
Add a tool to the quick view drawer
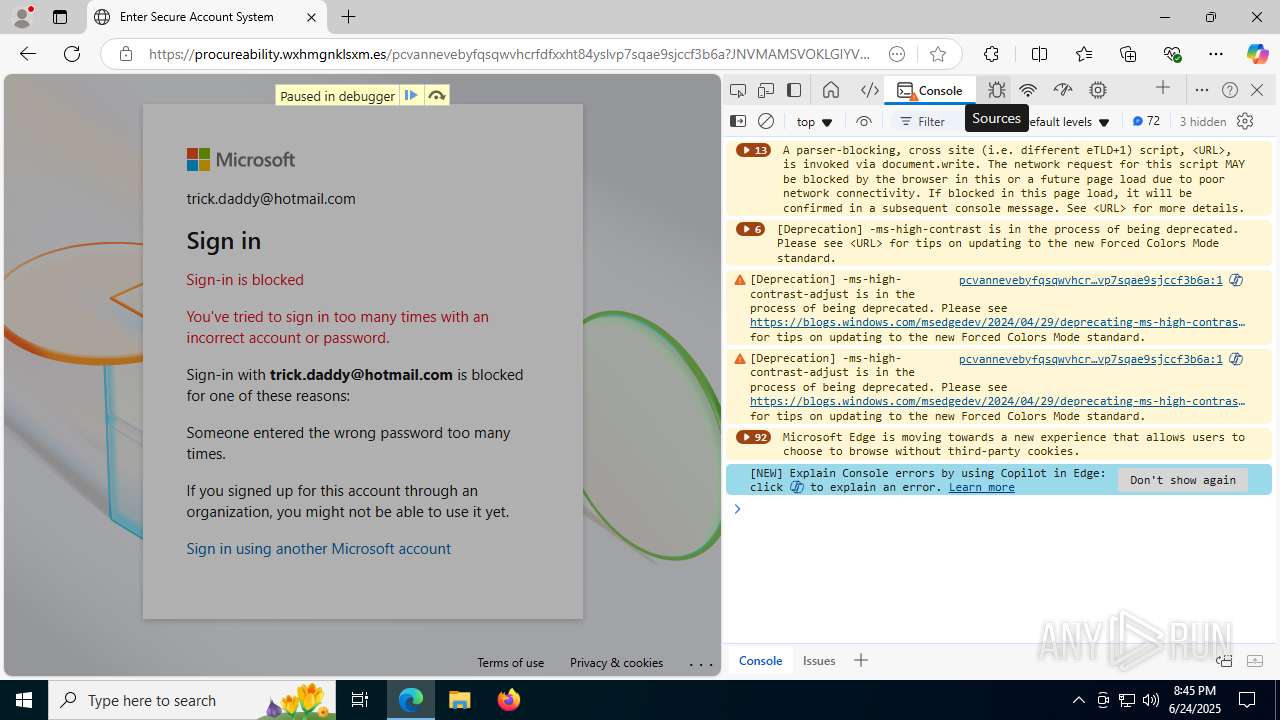point(861,660)
